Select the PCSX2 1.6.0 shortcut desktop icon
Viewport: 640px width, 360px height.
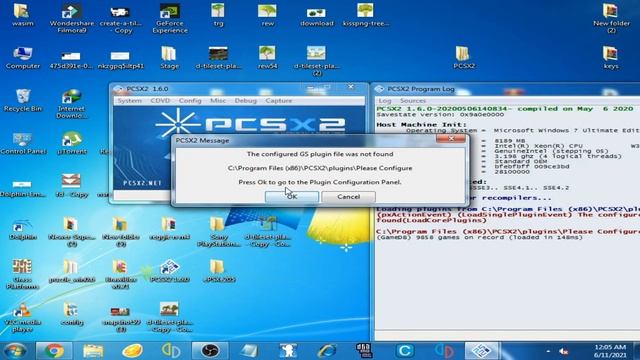[170, 271]
